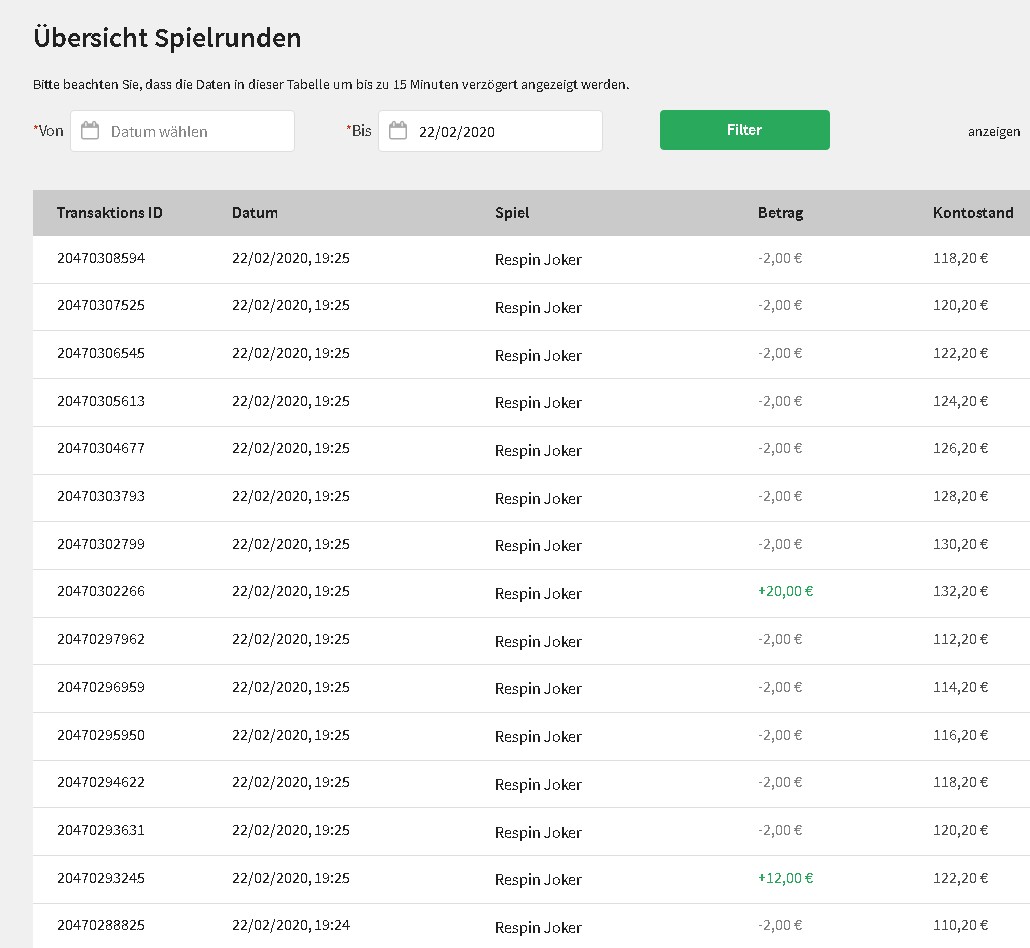1030x948 pixels.
Task: Select transaction ID 20470303793
Action: click(x=101, y=497)
